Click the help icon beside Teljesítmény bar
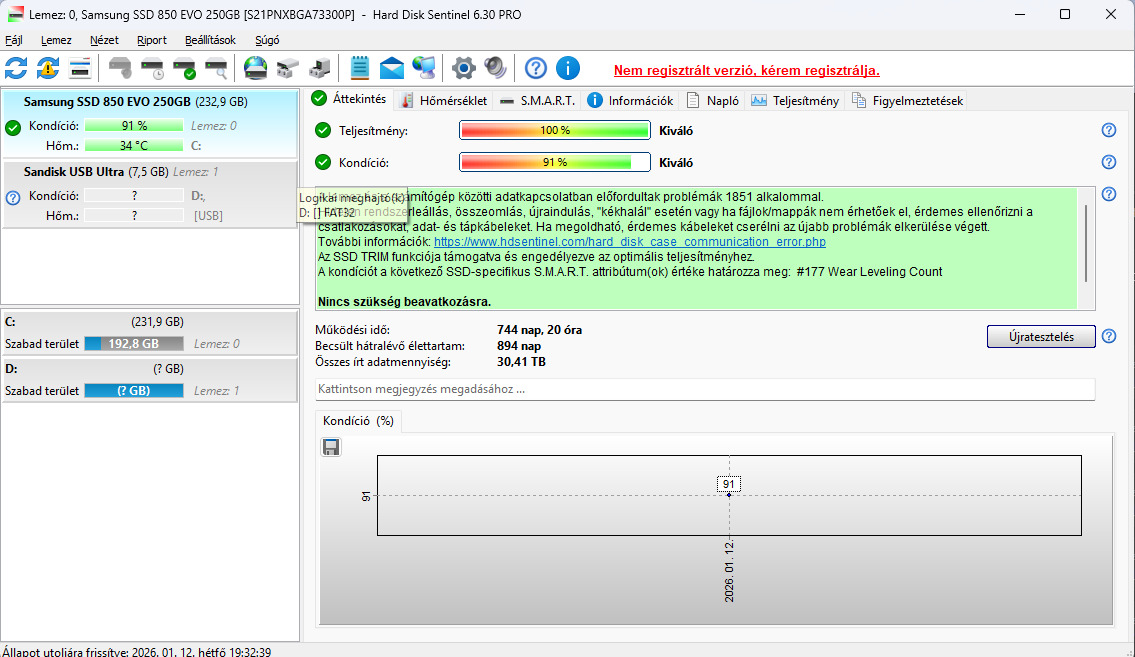The image size is (1135, 657). click(1108, 130)
